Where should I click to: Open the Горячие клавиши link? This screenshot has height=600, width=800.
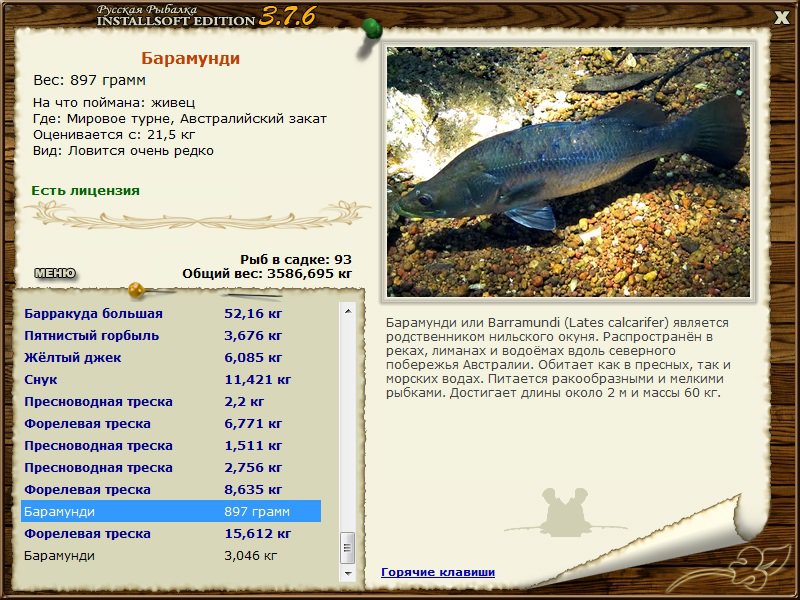(x=438, y=572)
